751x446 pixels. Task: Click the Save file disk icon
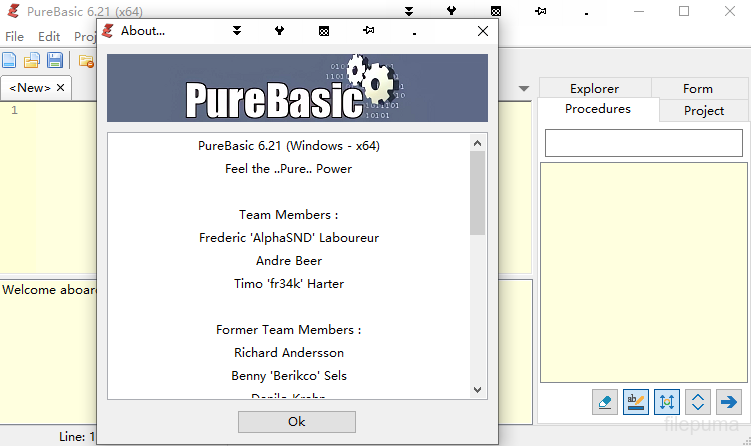[55, 61]
